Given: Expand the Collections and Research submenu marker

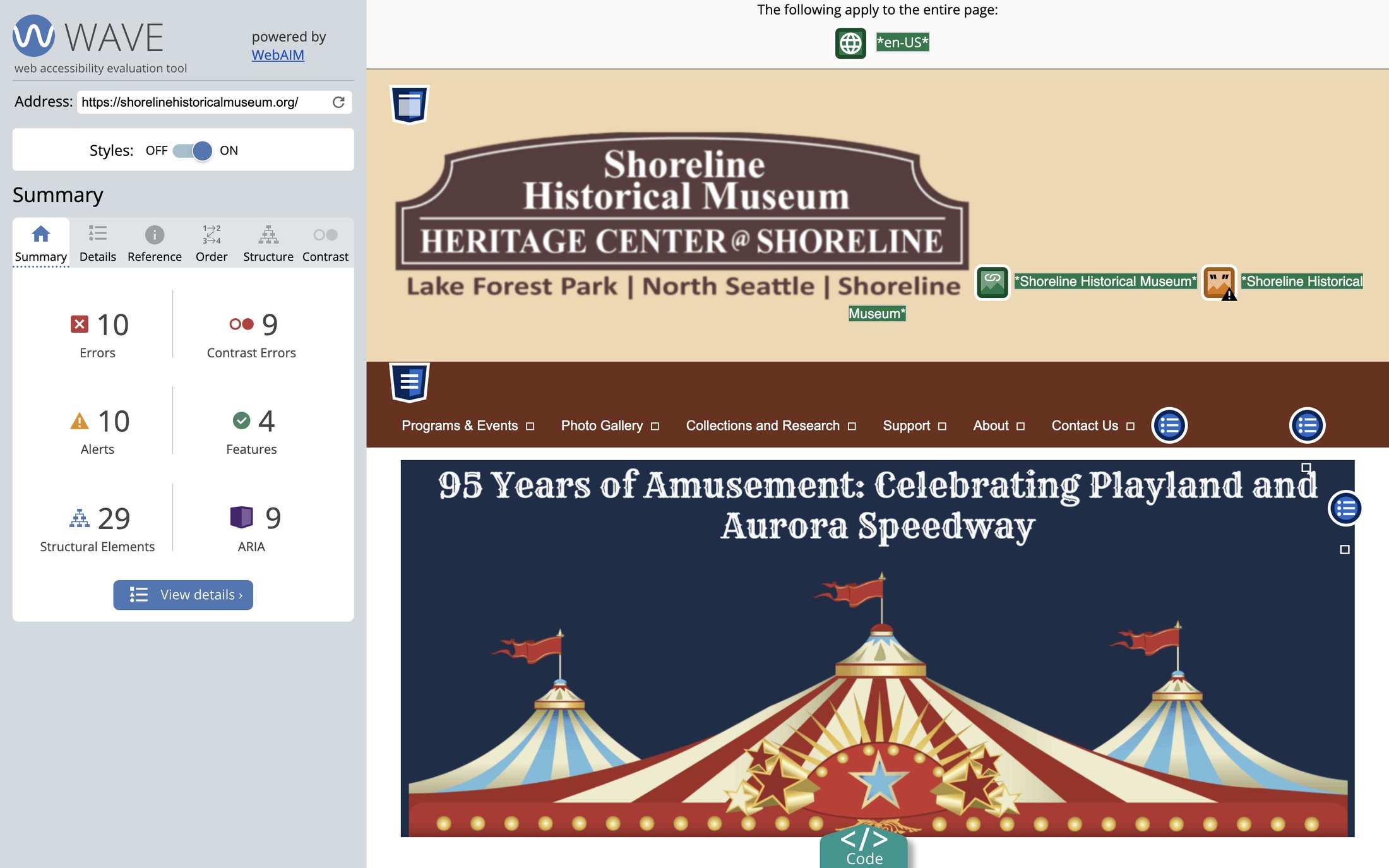Looking at the screenshot, I should pyautogui.click(x=852, y=426).
